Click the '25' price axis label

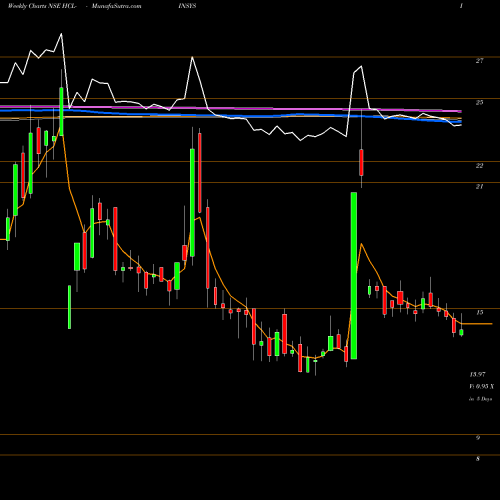[479, 103]
